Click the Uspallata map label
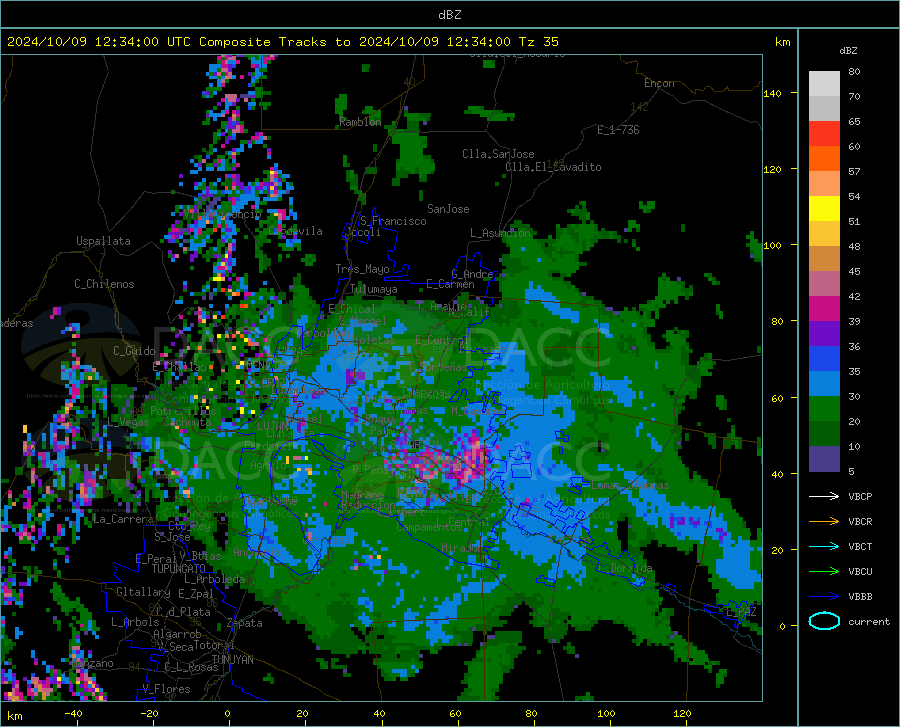 (x=103, y=241)
